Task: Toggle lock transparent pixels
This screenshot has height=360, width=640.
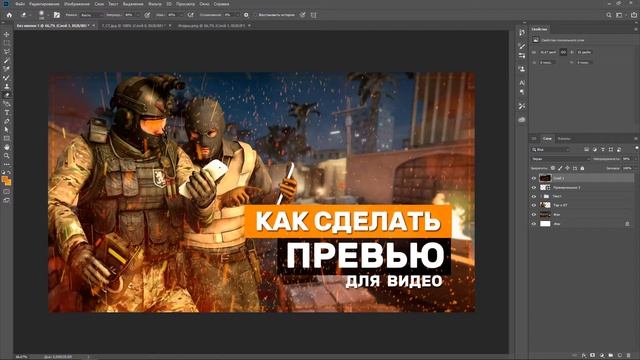Action: [x=553, y=168]
